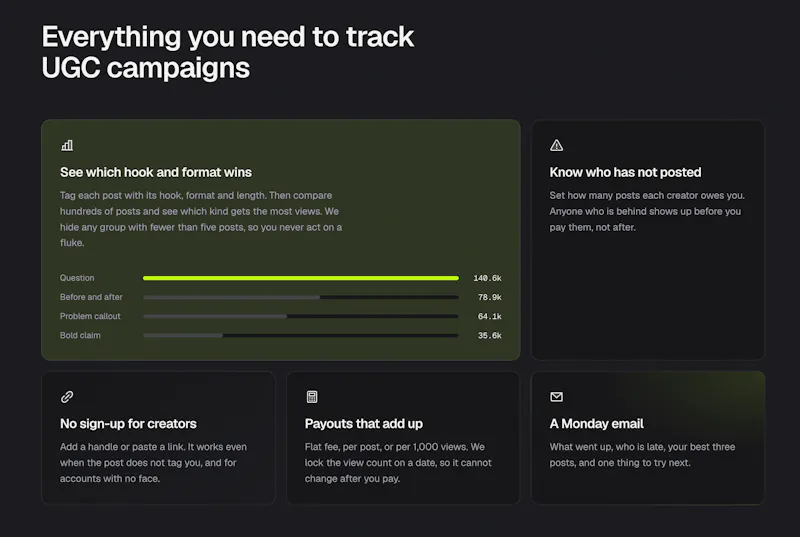Click 'See which hook and format wins' title

tap(156, 172)
